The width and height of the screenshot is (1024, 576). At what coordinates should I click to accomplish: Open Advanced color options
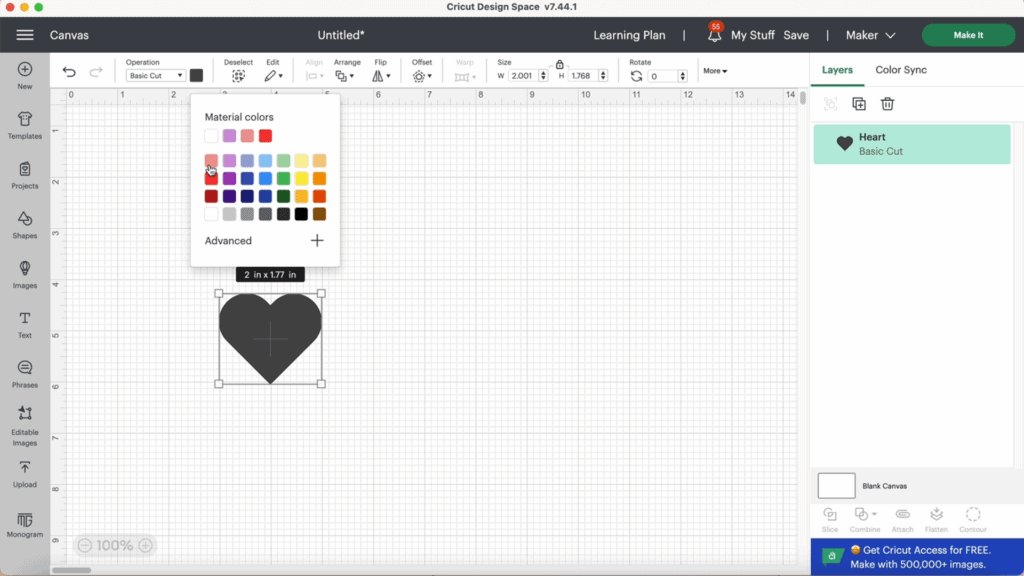pos(228,240)
